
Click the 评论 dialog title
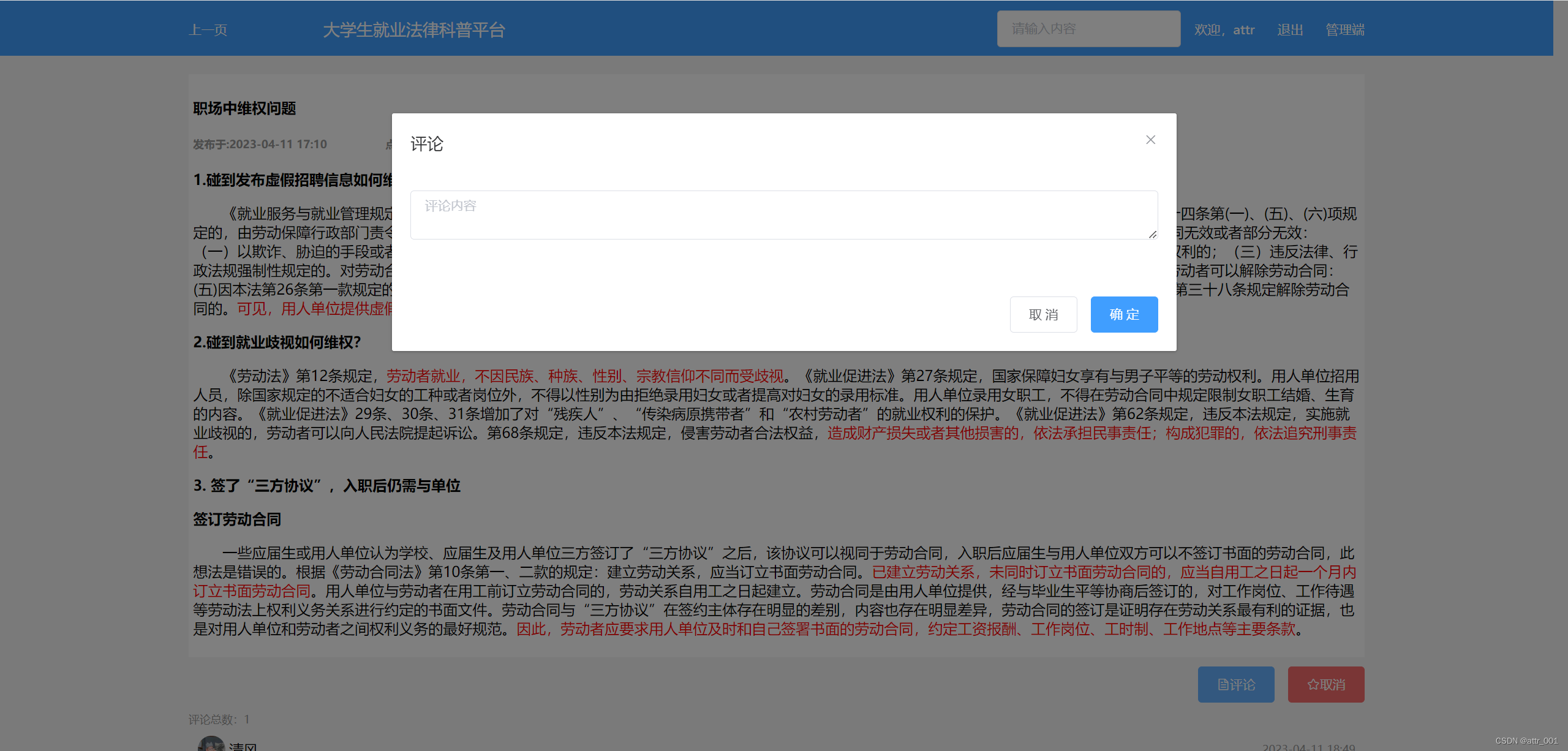pyautogui.click(x=427, y=144)
